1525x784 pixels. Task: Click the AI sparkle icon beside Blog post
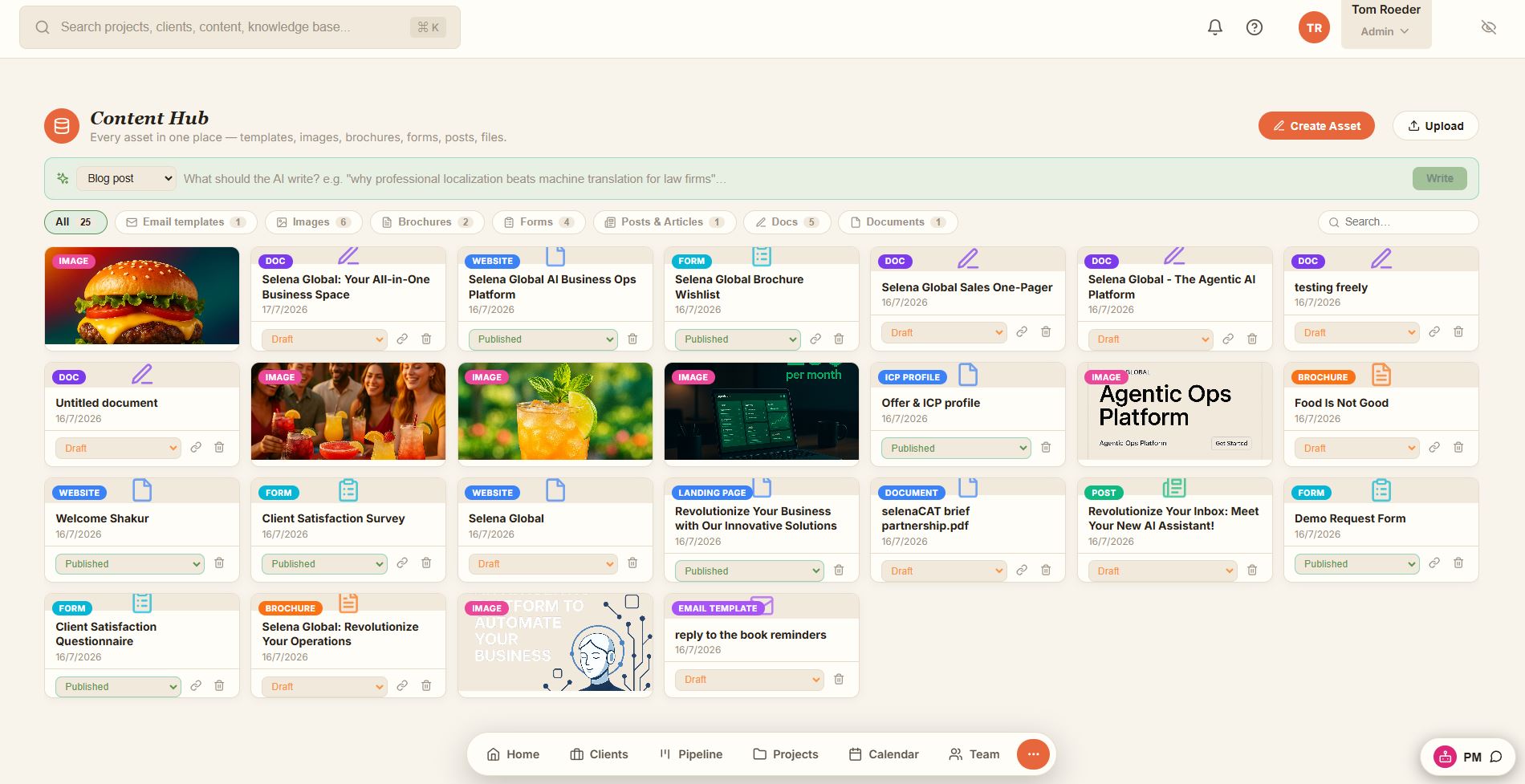[63, 178]
